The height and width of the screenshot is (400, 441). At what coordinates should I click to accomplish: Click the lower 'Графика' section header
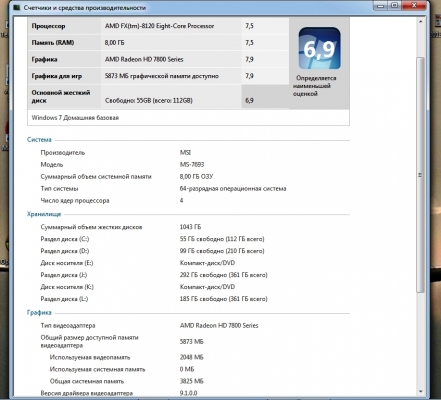39,313
